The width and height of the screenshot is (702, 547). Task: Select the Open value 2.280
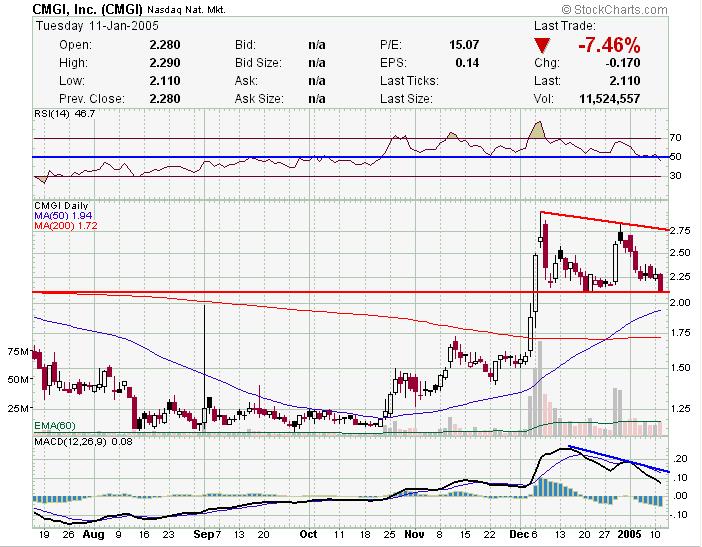[165, 45]
